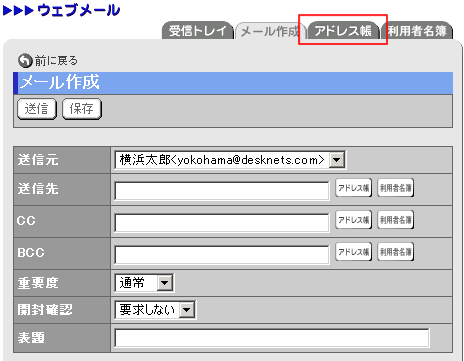Open アドレス帳 for the 送信先 row
The height and width of the screenshot is (361, 464).
pyautogui.click(x=353, y=188)
